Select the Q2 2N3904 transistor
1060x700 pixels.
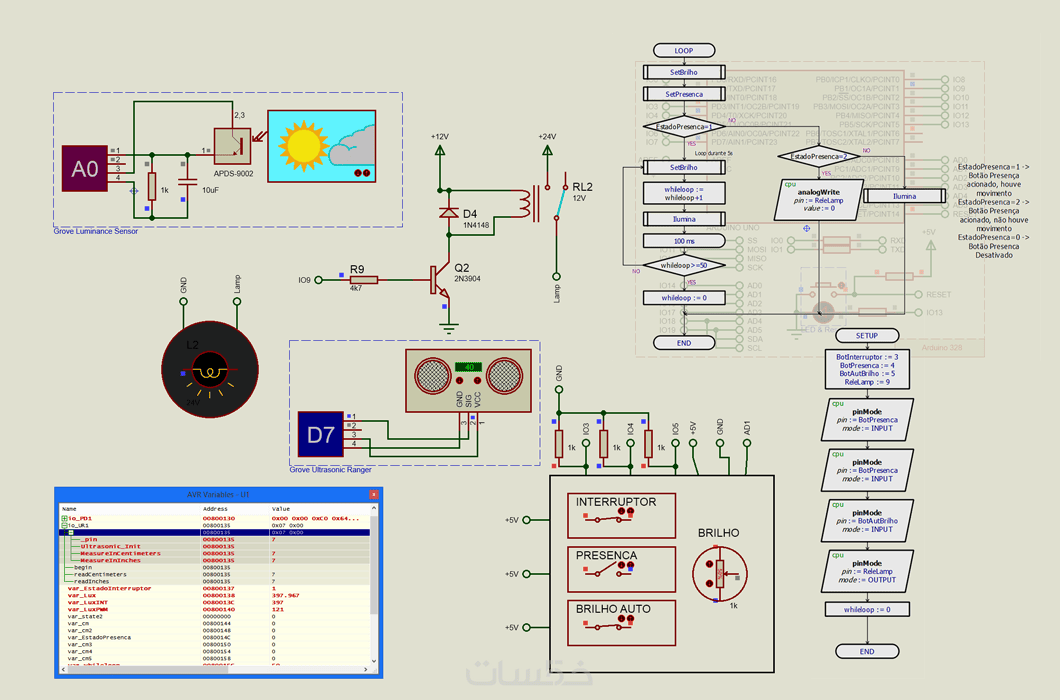(x=439, y=280)
